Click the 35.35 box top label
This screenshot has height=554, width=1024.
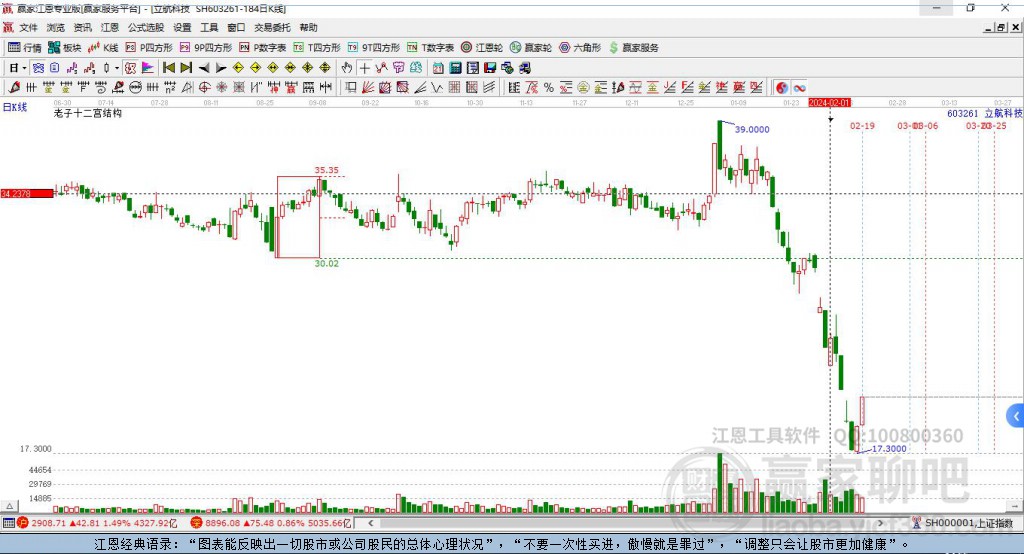(327, 170)
